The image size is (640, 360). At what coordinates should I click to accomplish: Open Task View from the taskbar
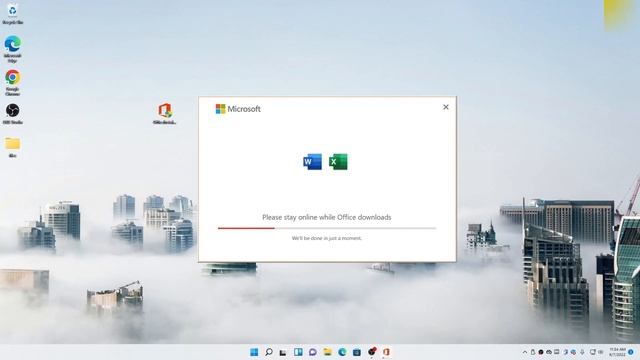click(x=283, y=352)
